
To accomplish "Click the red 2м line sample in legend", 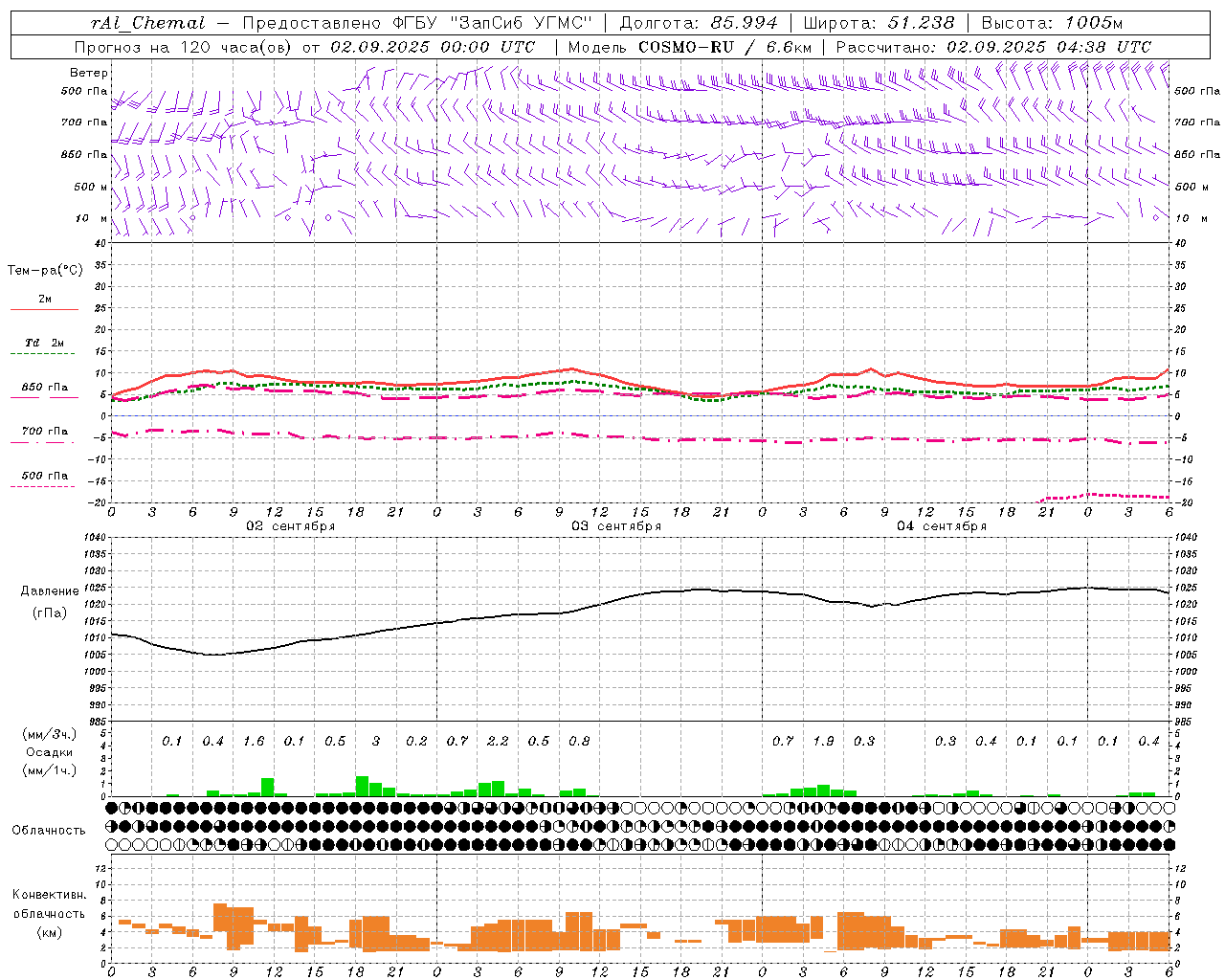I will (x=44, y=309).
